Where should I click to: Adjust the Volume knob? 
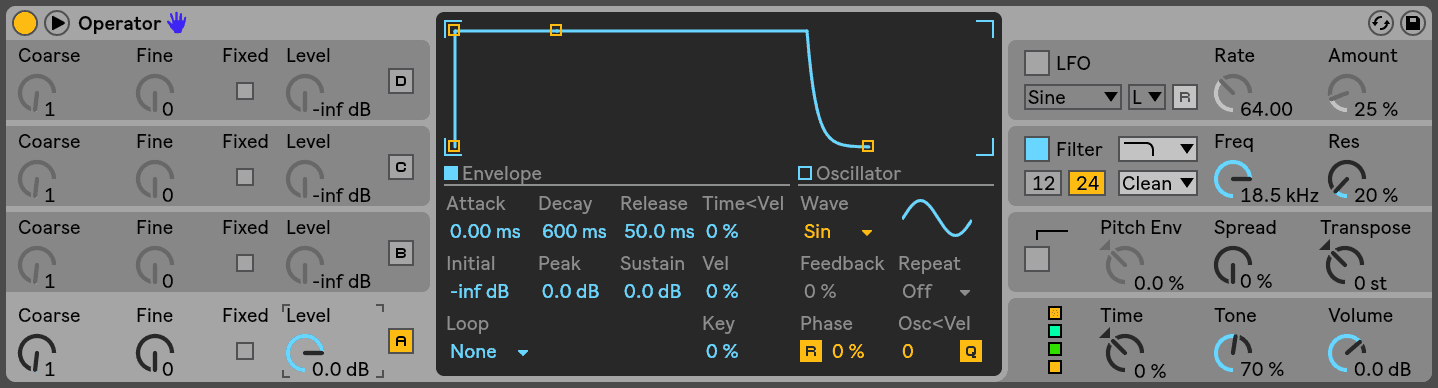pyautogui.click(x=1347, y=353)
